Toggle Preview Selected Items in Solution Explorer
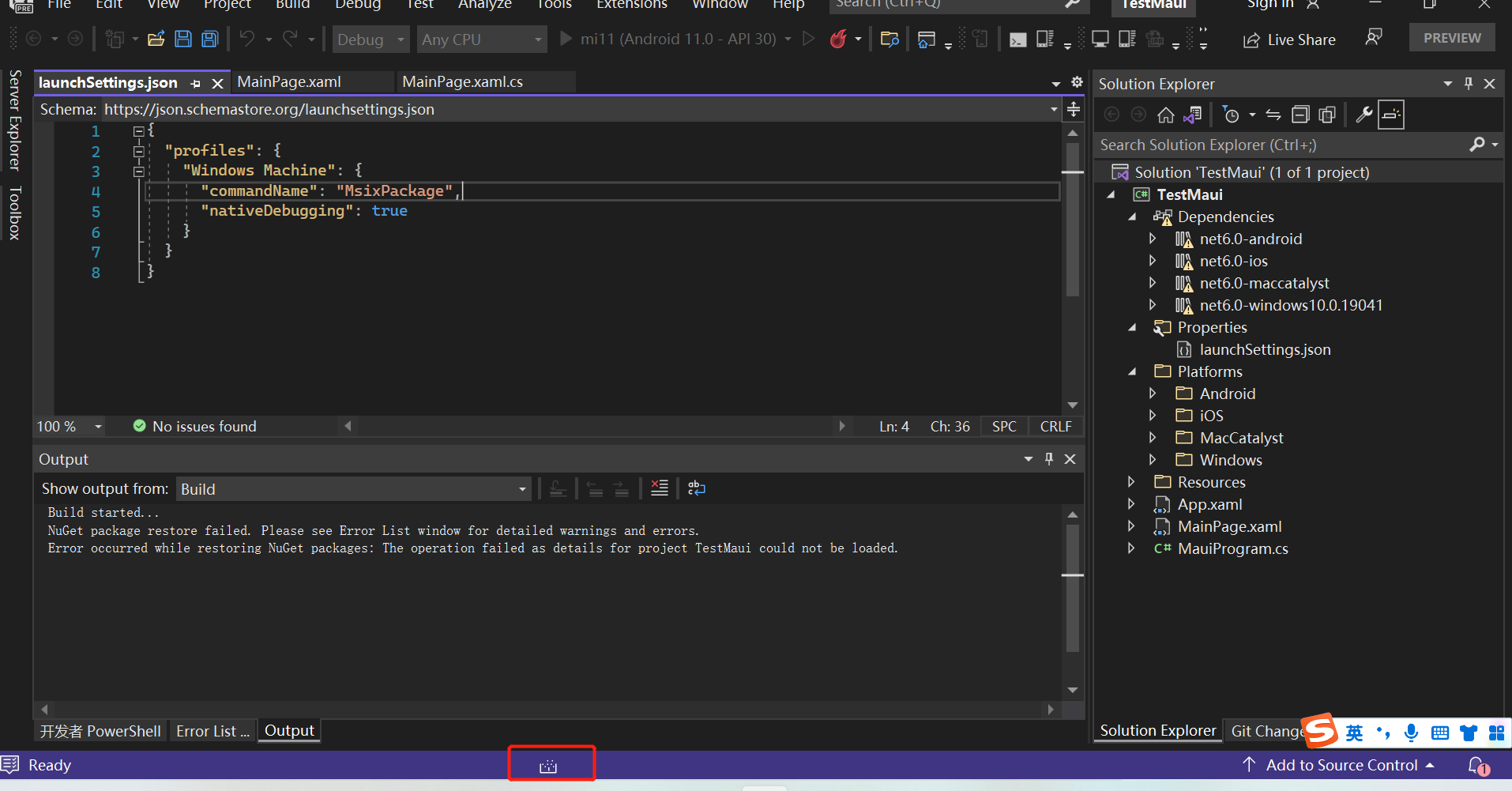Image resolution: width=1512 pixels, height=791 pixels. [1391, 115]
